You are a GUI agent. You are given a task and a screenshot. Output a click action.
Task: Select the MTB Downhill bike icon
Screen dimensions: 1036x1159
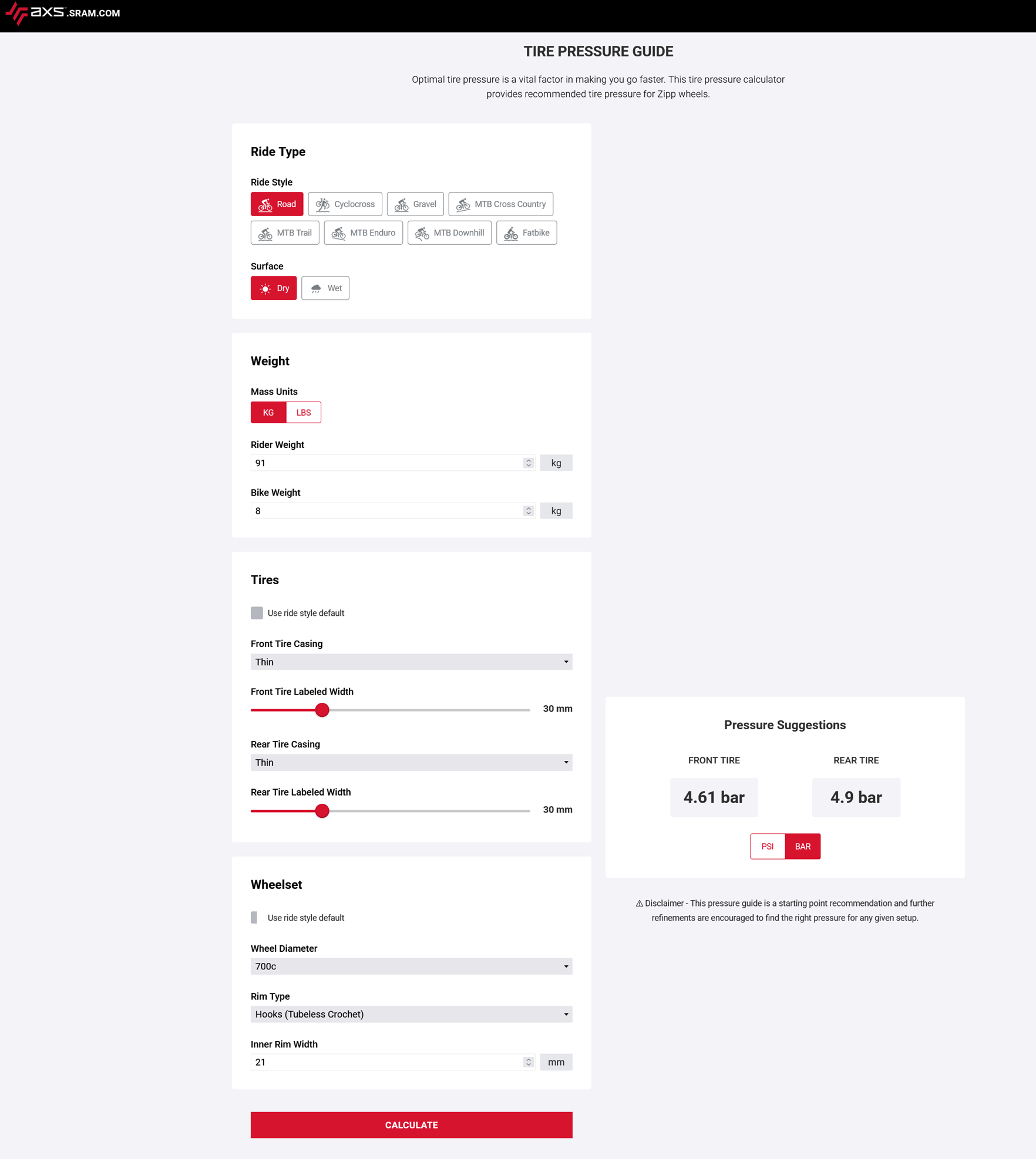point(422,233)
